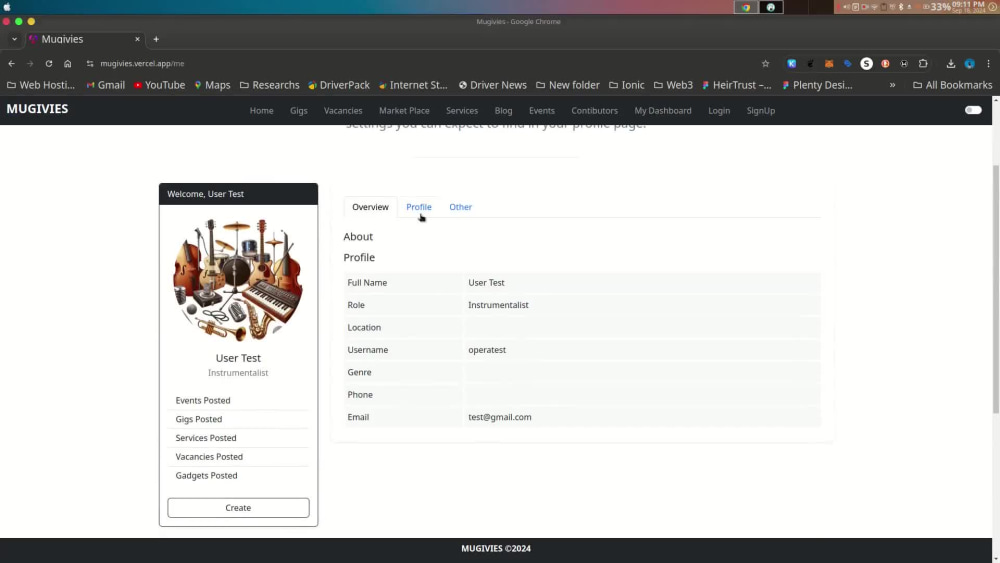The width and height of the screenshot is (1000, 563).
Task: Switch to the Overview tab
Action: point(370,207)
